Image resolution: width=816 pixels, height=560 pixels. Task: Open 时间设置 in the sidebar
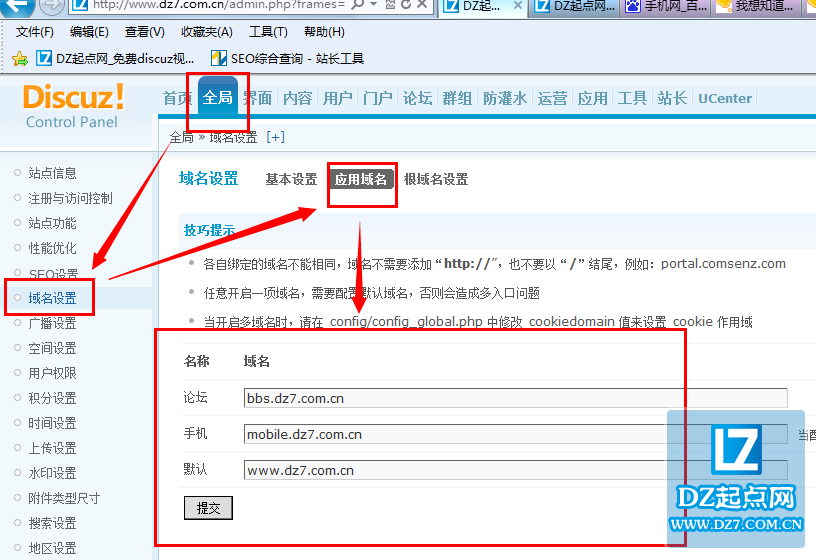point(52,423)
